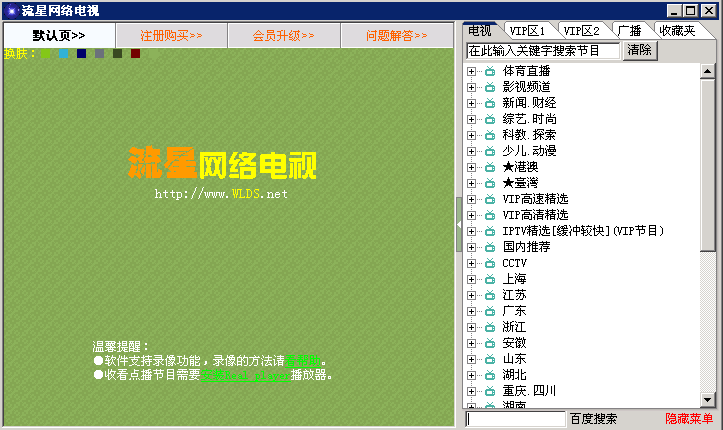The height and width of the screenshot is (430, 723).
Task: Open the 广播 radio tab
Action: point(629,31)
